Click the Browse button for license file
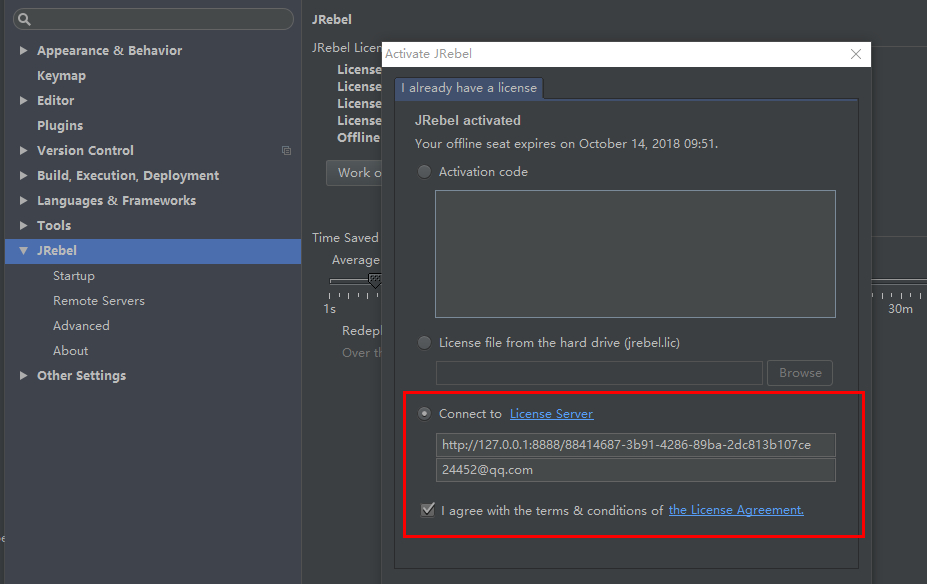The width and height of the screenshot is (927, 584). point(800,373)
